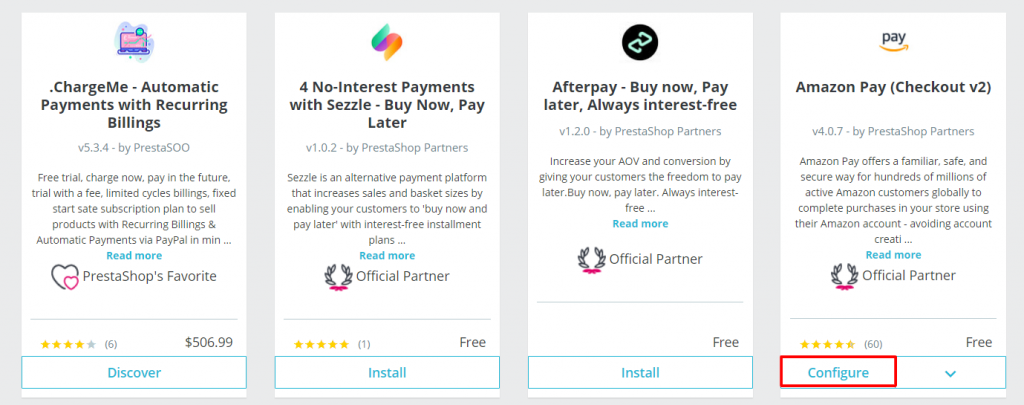1024x405 pixels.
Task: Click the Sezzle module logo icon
Action: coord(386,41)
